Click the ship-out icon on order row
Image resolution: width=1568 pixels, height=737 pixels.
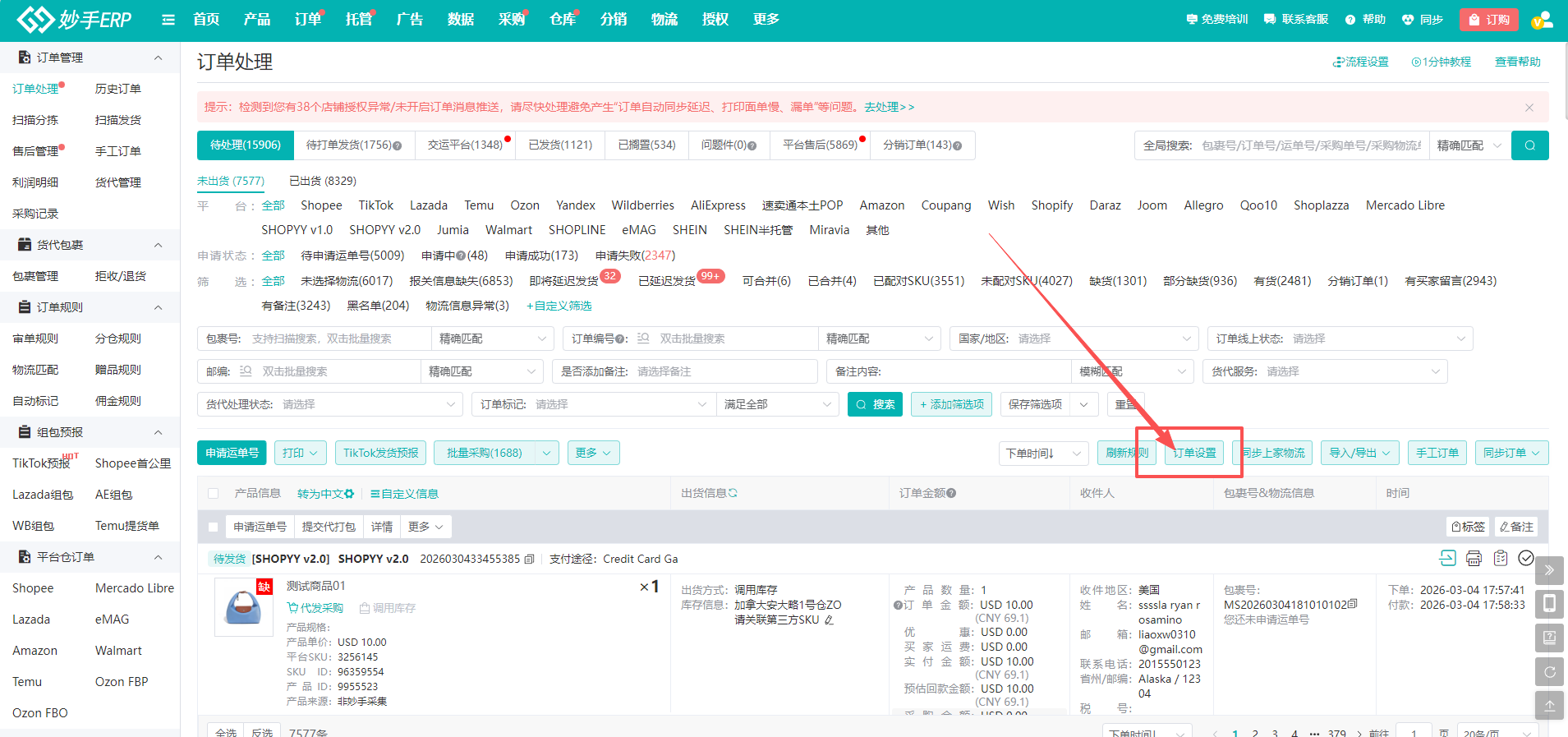point(1448,559)
